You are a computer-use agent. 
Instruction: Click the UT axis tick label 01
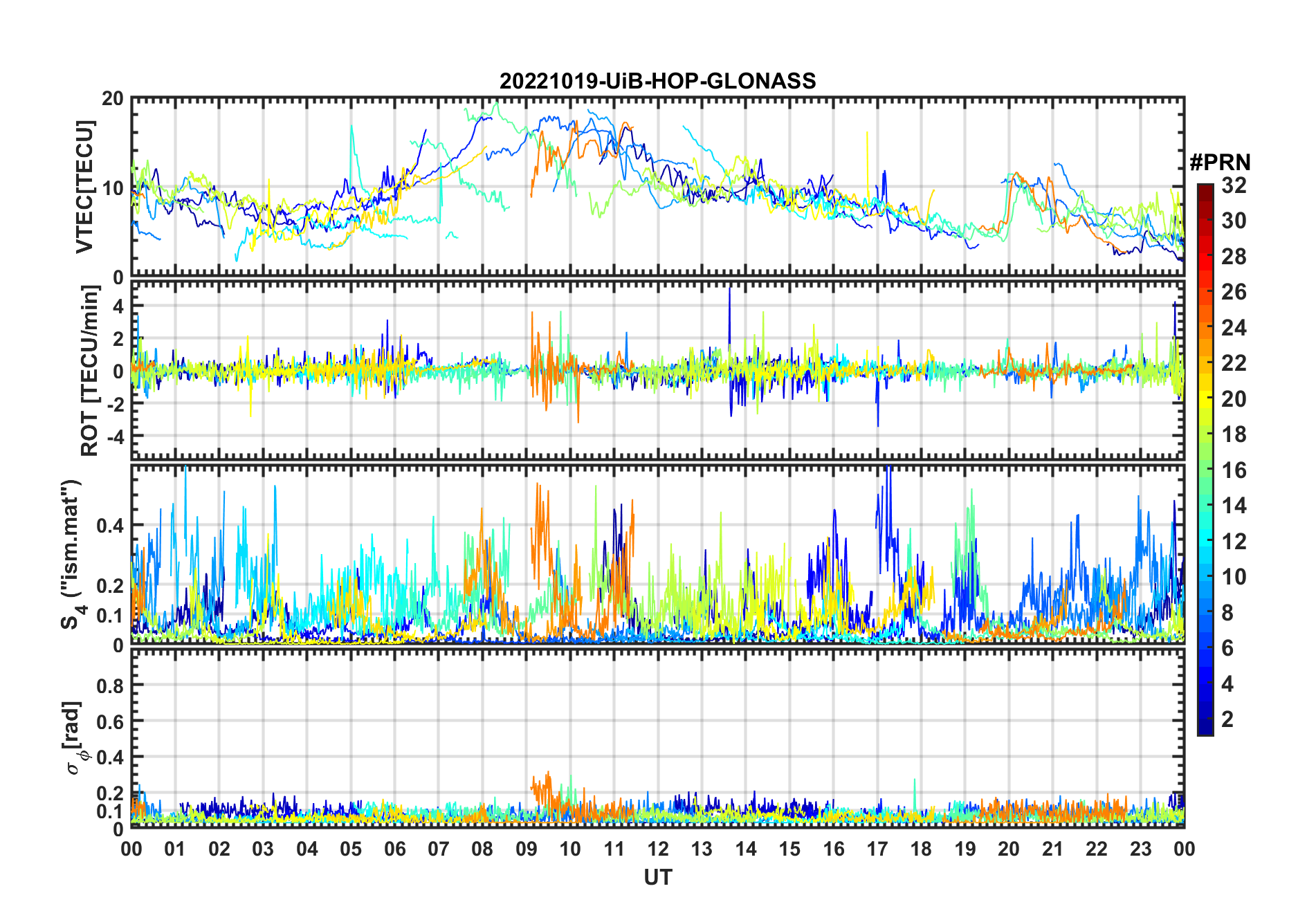(175, 849)
